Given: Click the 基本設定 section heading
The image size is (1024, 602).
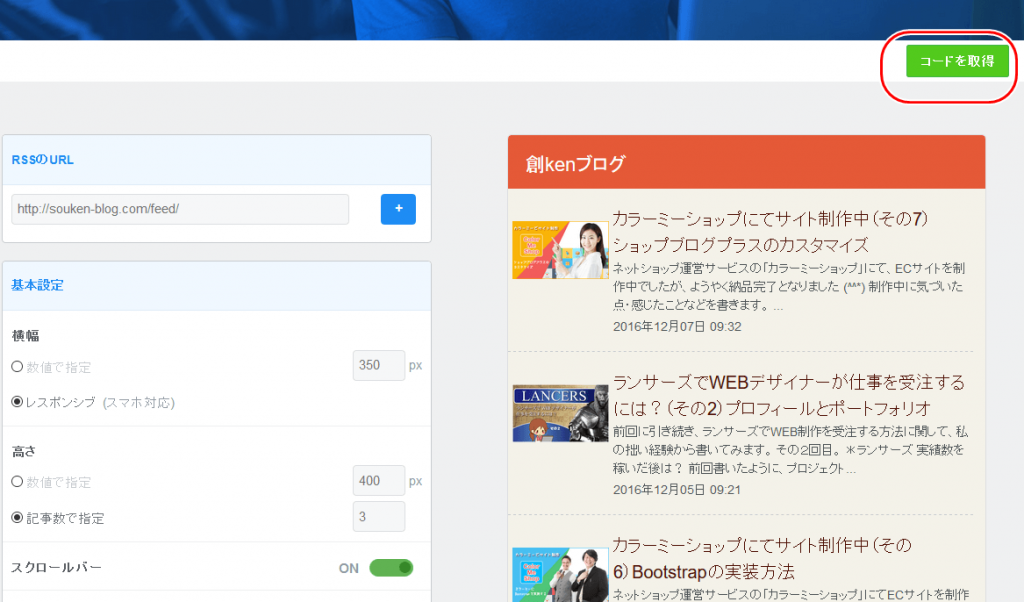Looking at the screenshot, I should pyautogui.click(x=37, y=285).
